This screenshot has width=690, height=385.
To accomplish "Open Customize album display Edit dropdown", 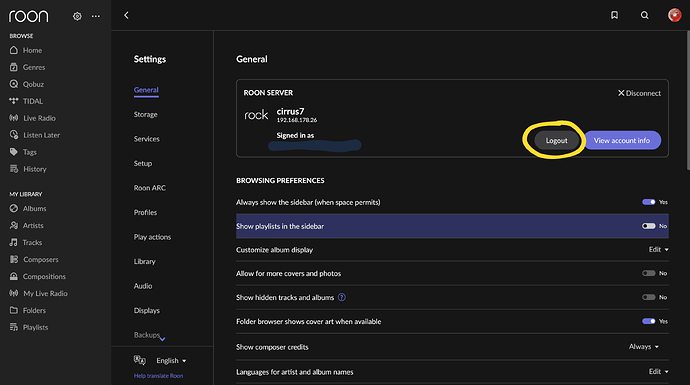I will coord(658,249).
